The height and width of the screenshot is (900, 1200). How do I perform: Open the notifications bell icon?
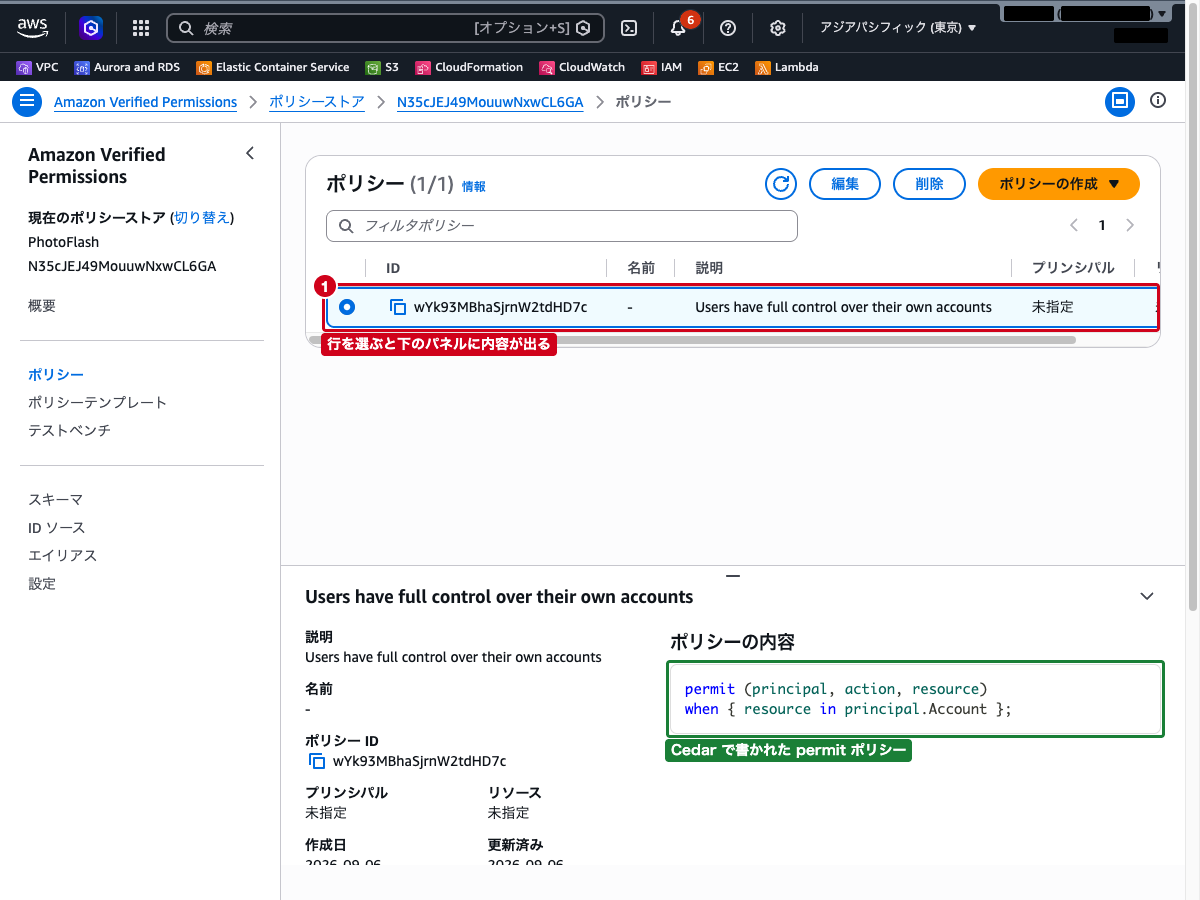tap(678, 28)
